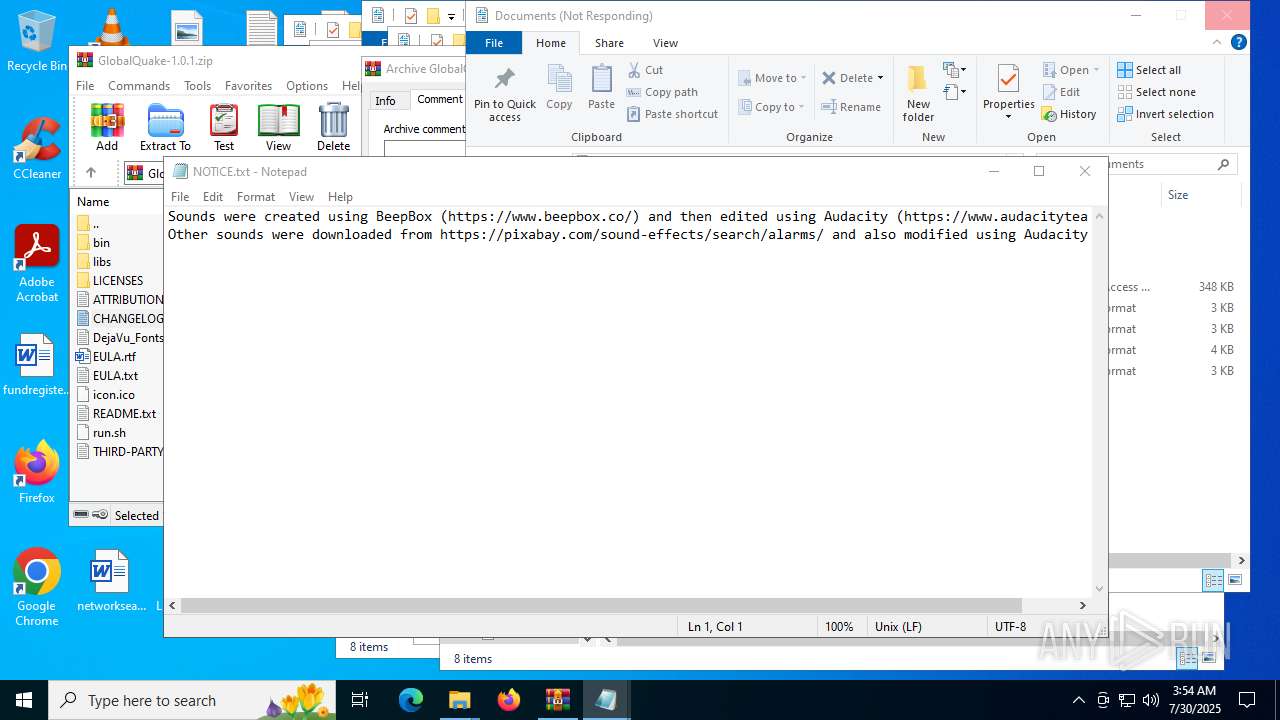Click the Add button in WinRAR toolbar
This screenshot has height=720, width=1280.
107,128
